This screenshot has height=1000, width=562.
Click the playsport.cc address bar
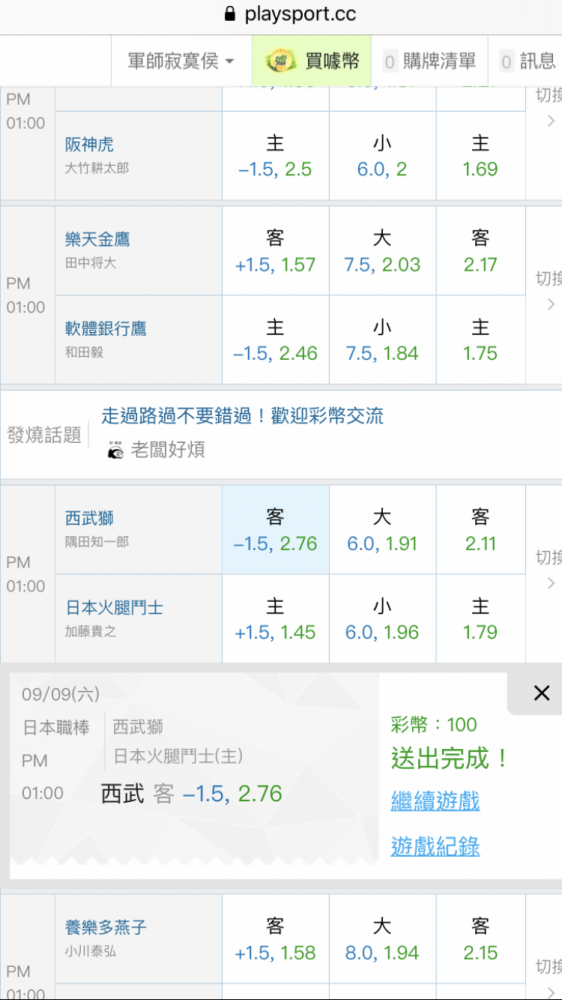point(281,15)
